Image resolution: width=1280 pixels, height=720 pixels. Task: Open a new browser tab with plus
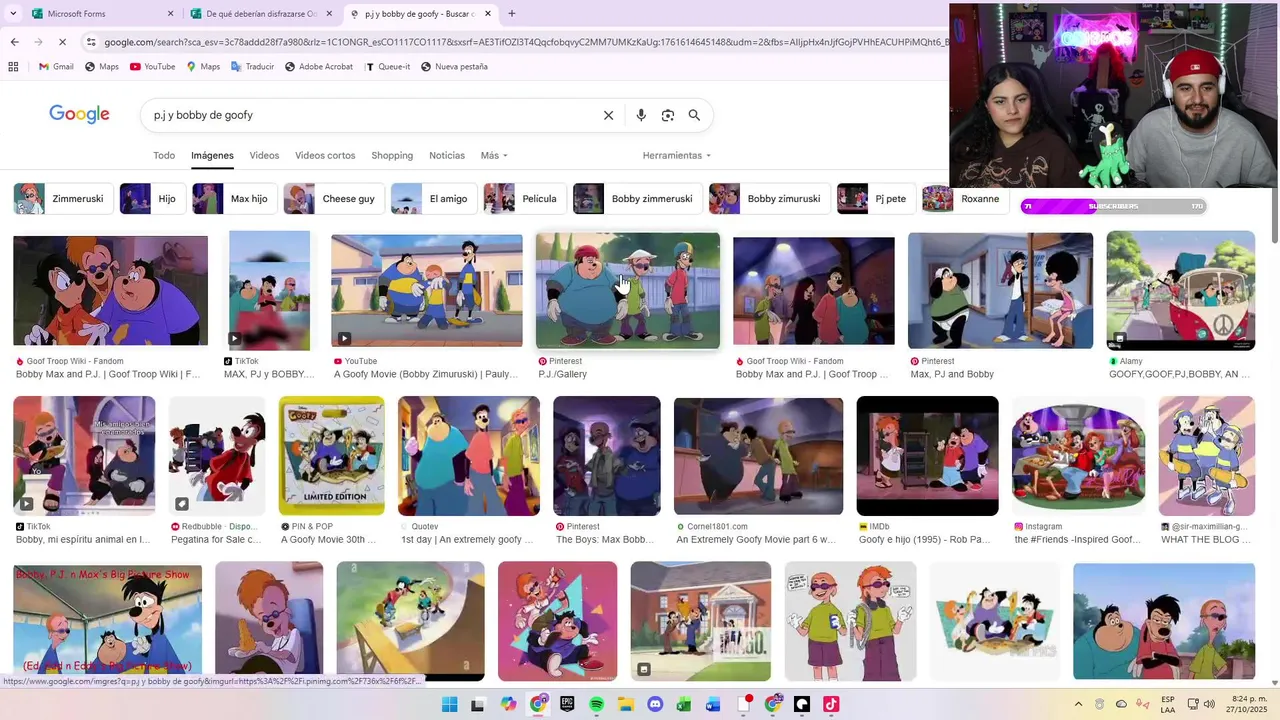[x=512, y=14]
